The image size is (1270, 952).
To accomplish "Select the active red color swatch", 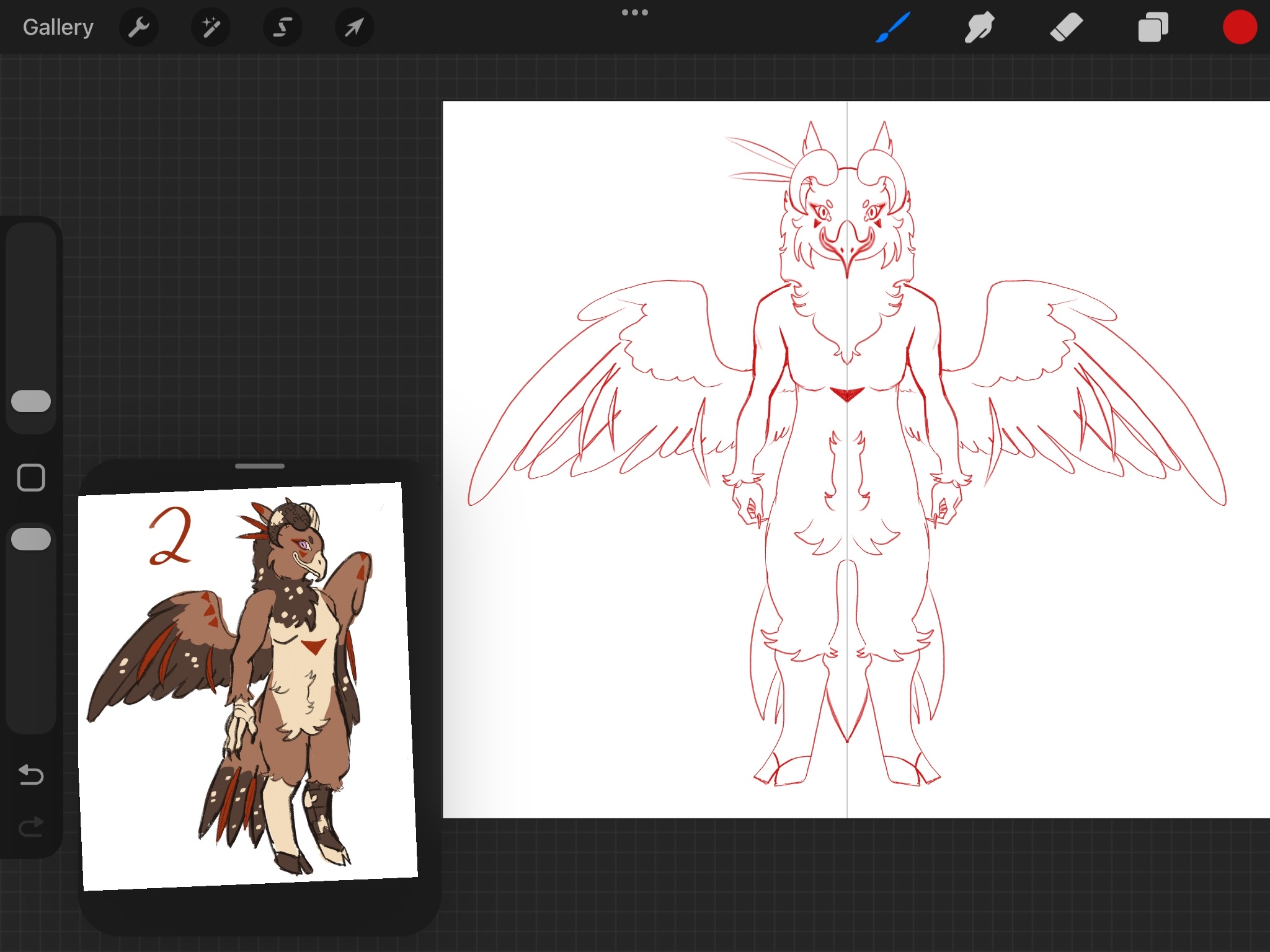I will [1240, 27].
